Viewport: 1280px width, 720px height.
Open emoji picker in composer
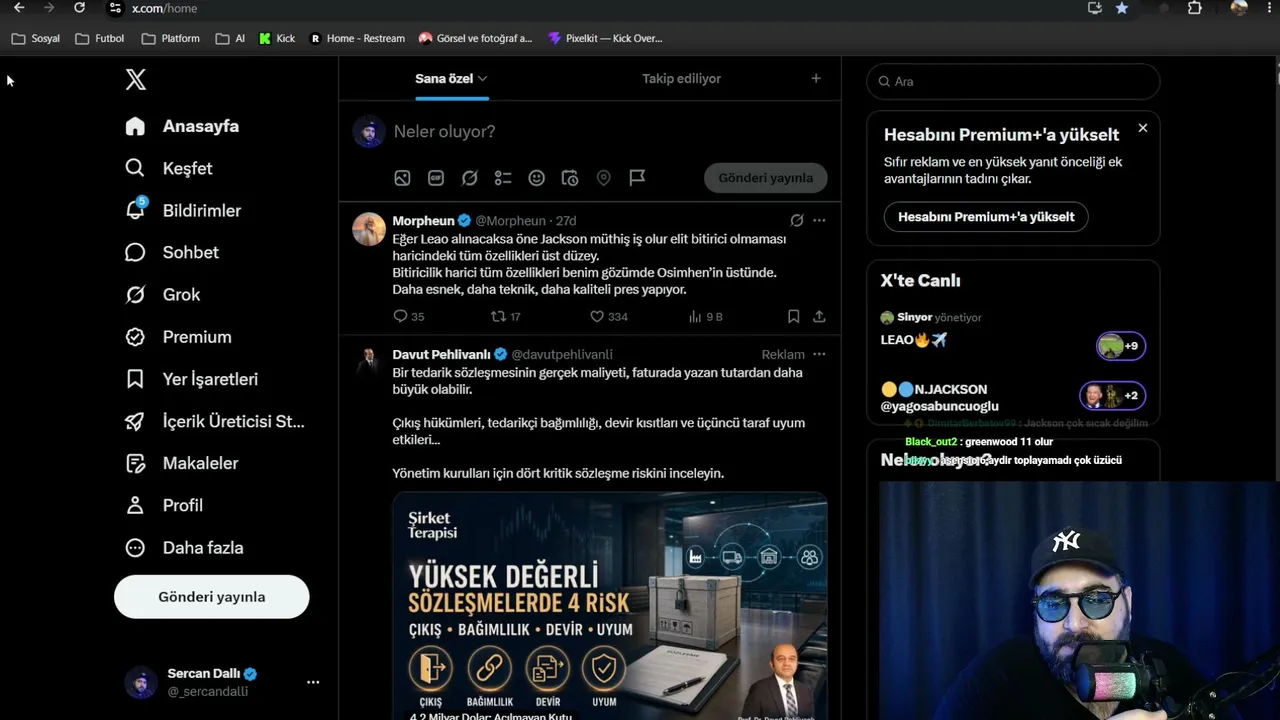[x=537, y=178]
